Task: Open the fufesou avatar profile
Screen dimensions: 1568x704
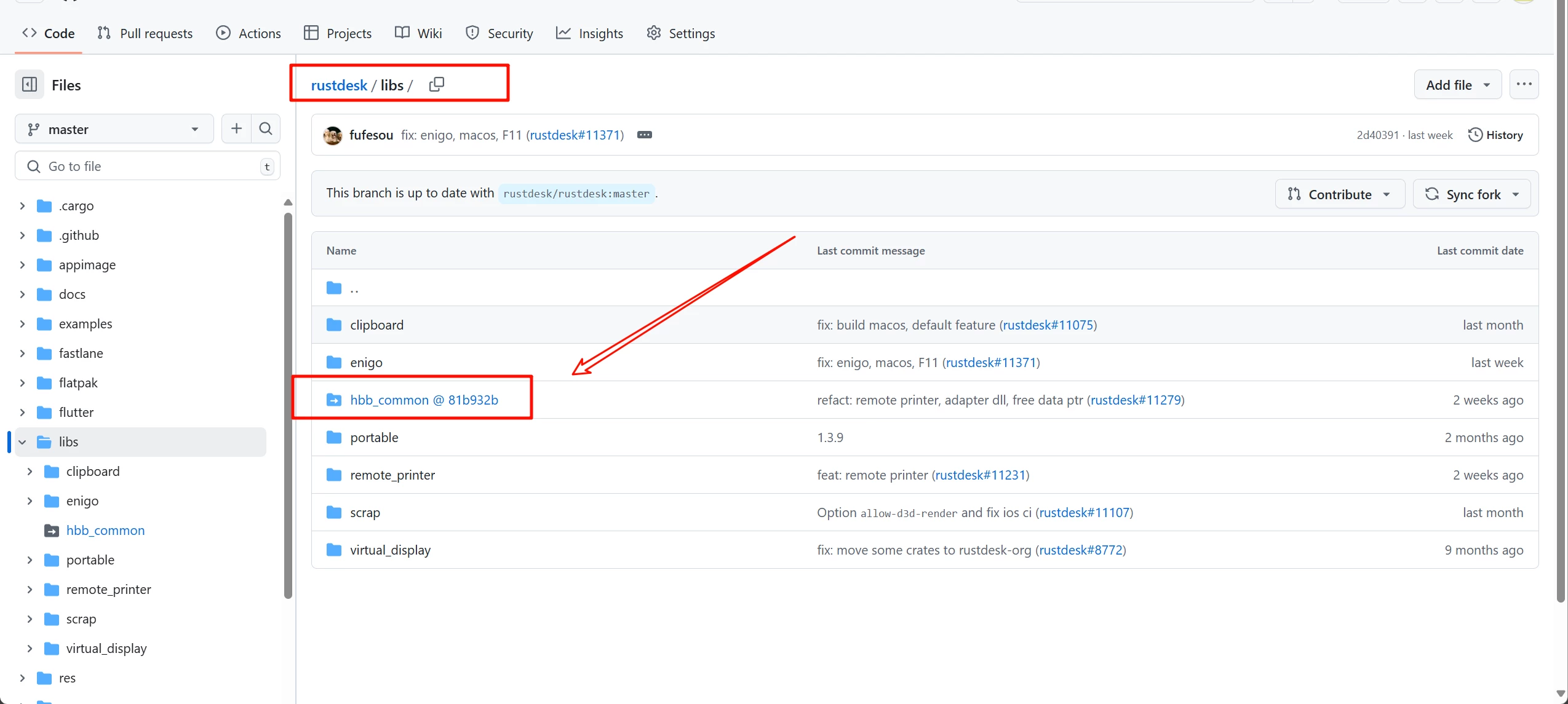Action: (333, 135)
